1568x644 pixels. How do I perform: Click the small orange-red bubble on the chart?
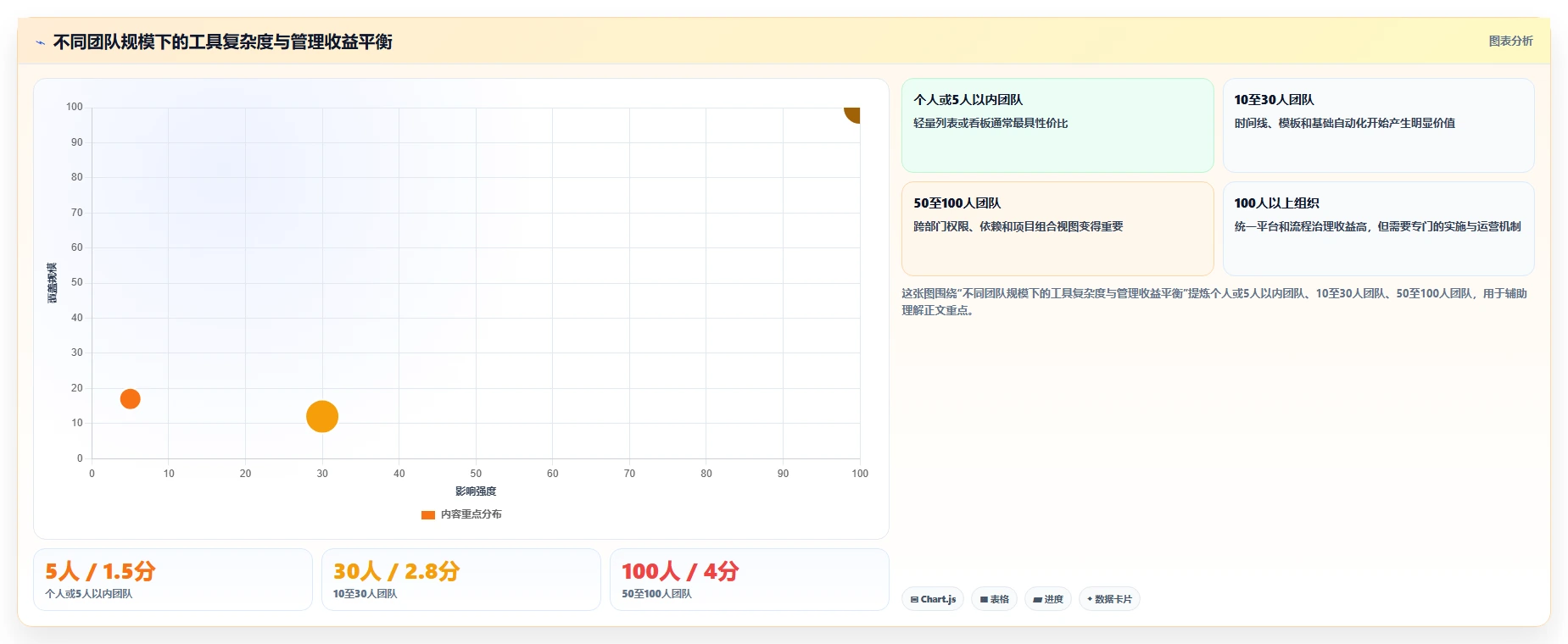130,398
